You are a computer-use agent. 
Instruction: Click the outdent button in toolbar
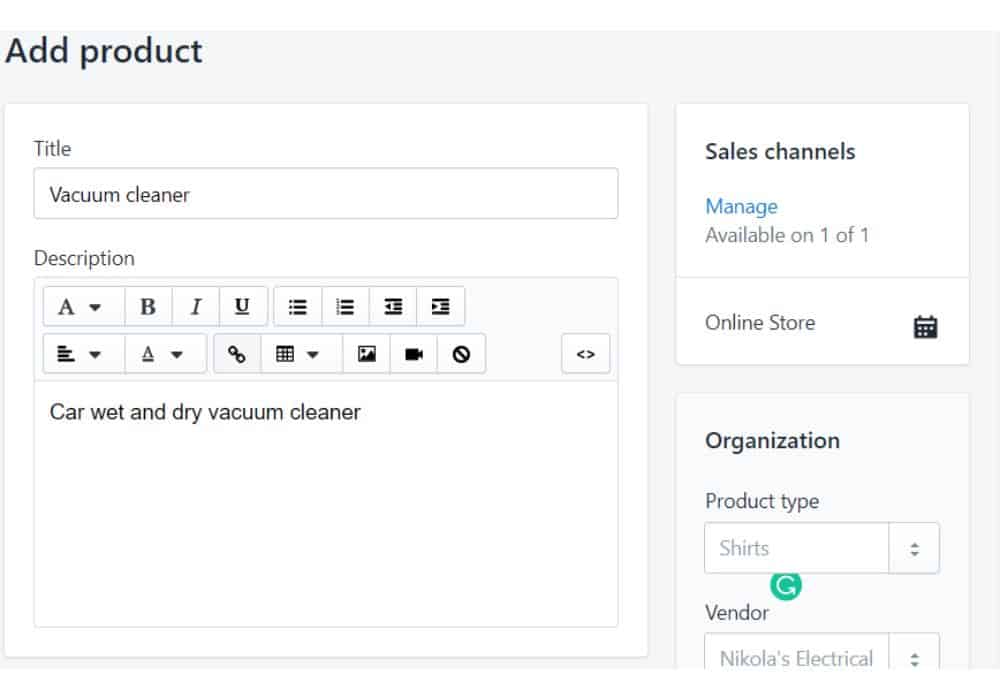point(393,307)
